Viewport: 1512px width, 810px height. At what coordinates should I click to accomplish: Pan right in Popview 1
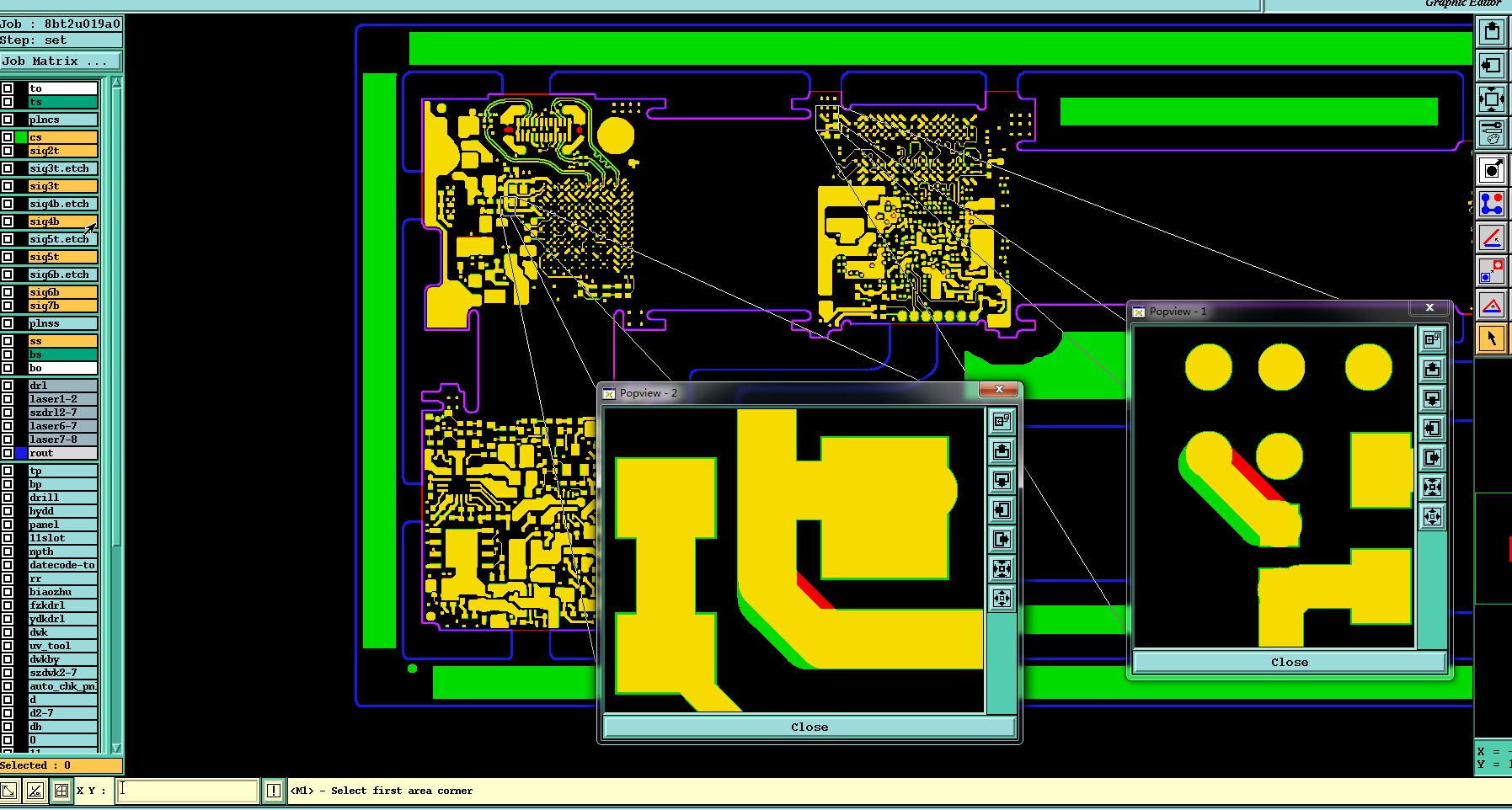pos(1432,457)
